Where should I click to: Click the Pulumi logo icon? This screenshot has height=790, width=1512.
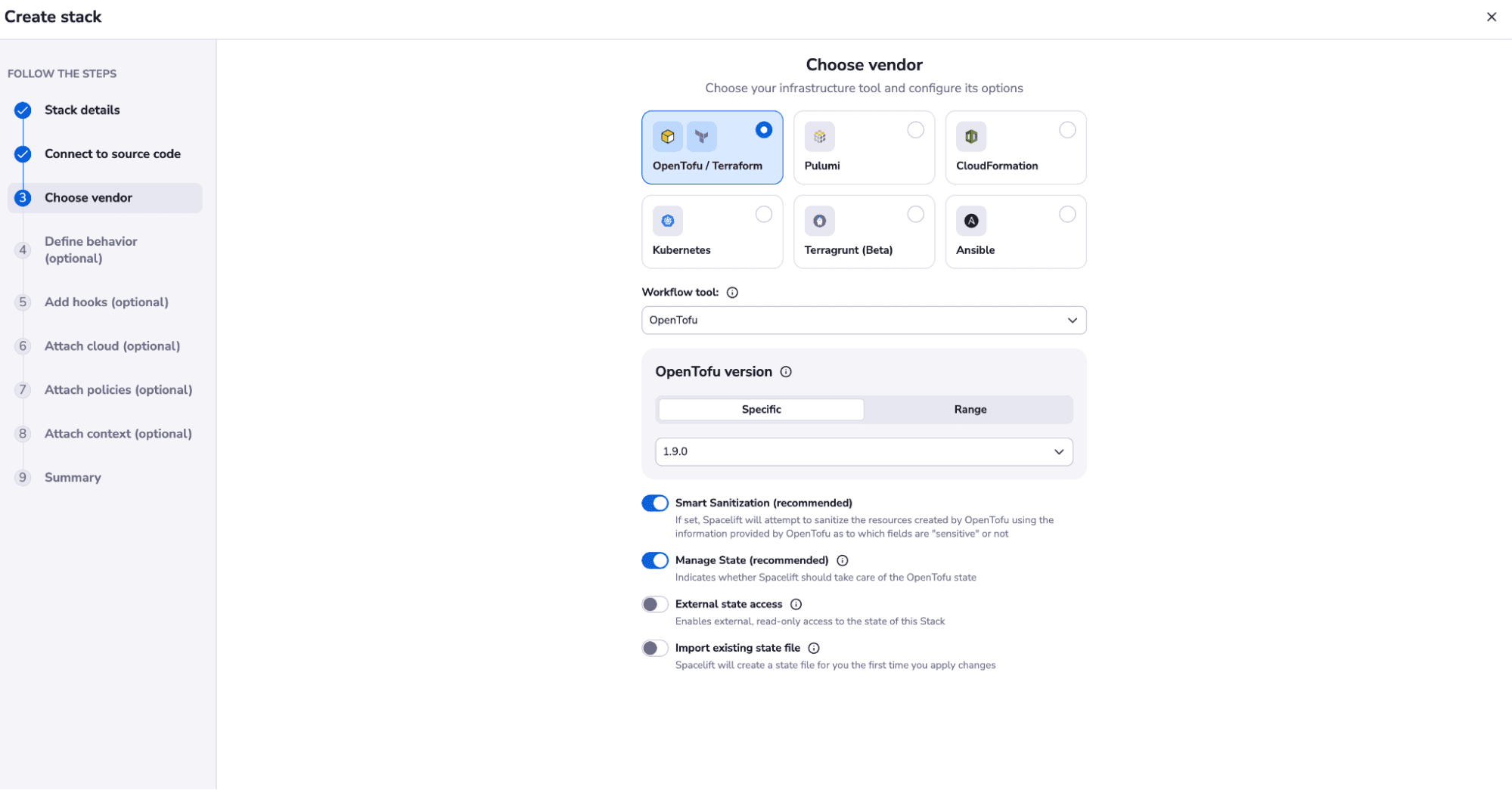[x=819, y=137]
